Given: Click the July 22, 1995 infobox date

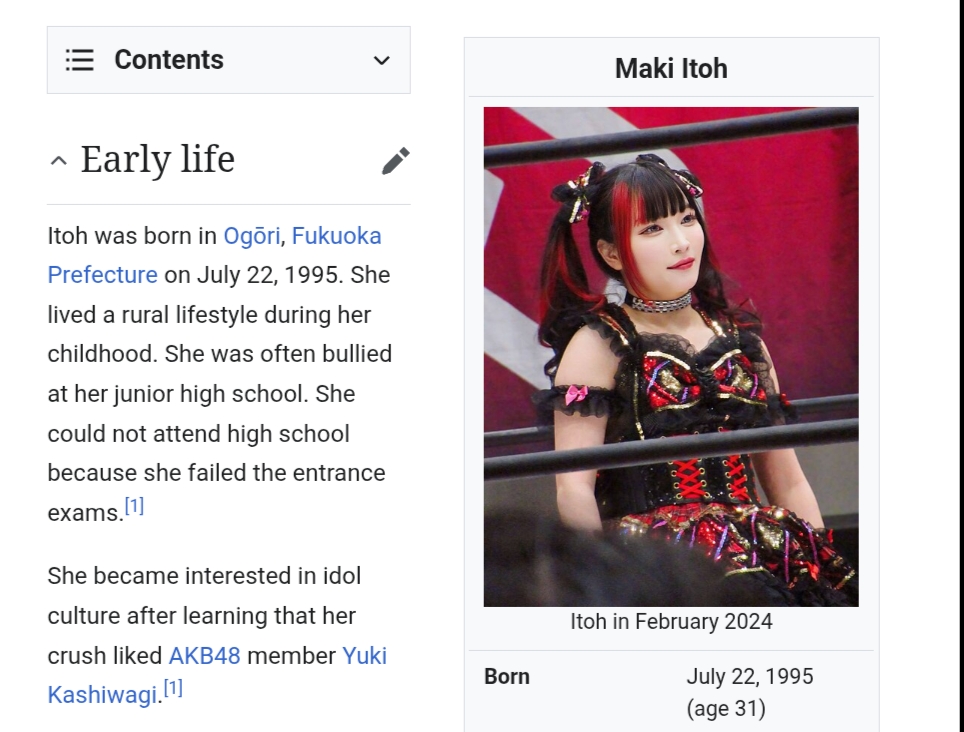Looking at the screenshot, I should click(x=749, y=677).
